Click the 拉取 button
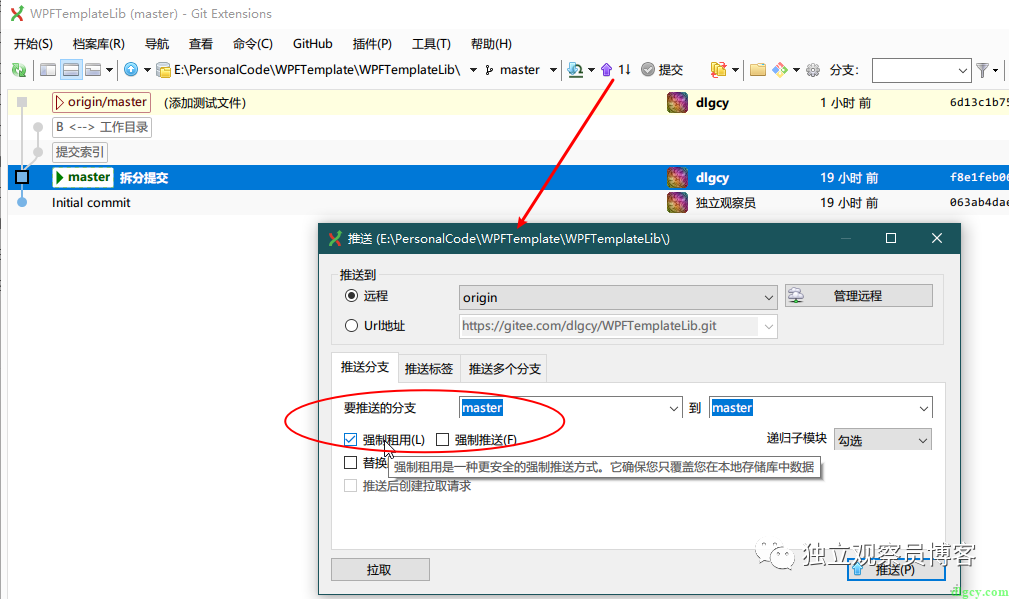 pyautogui.click(x=380, y=569)
